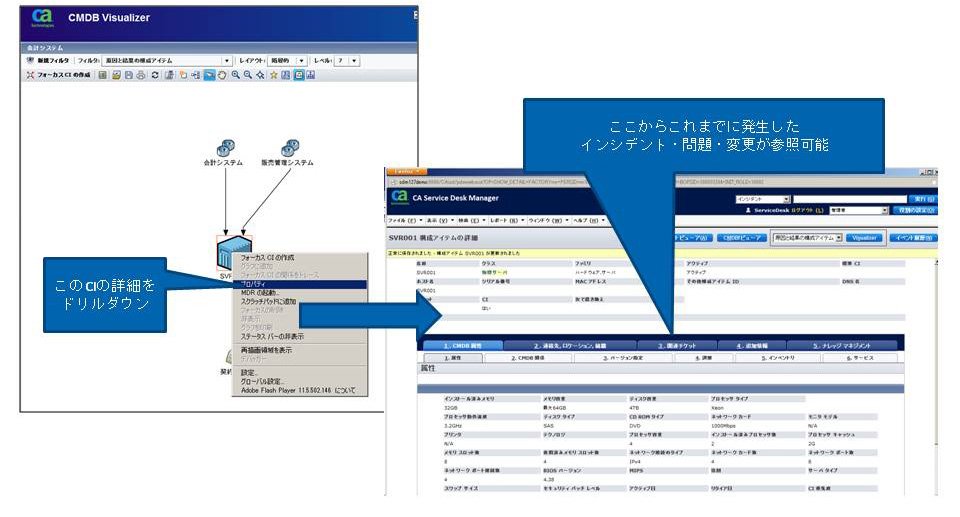Click the zoom out magnifier icon
This screenshot has height=517, width=960.
pyautogui.click(x=247, y=75)
